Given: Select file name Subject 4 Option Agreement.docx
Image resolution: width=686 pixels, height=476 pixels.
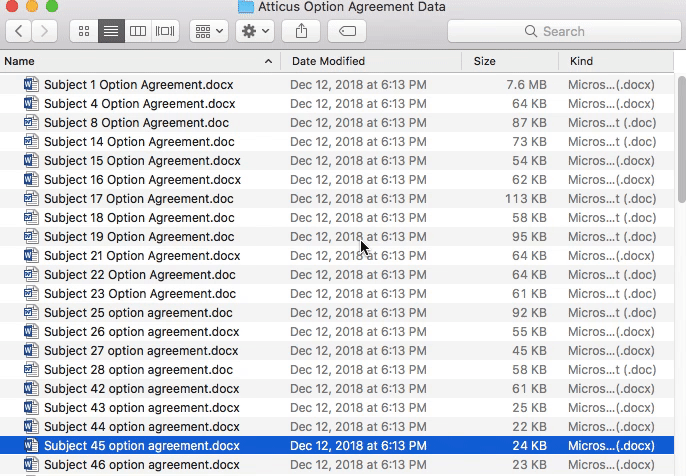Looking at the screenshot, I should pos(140,104).
